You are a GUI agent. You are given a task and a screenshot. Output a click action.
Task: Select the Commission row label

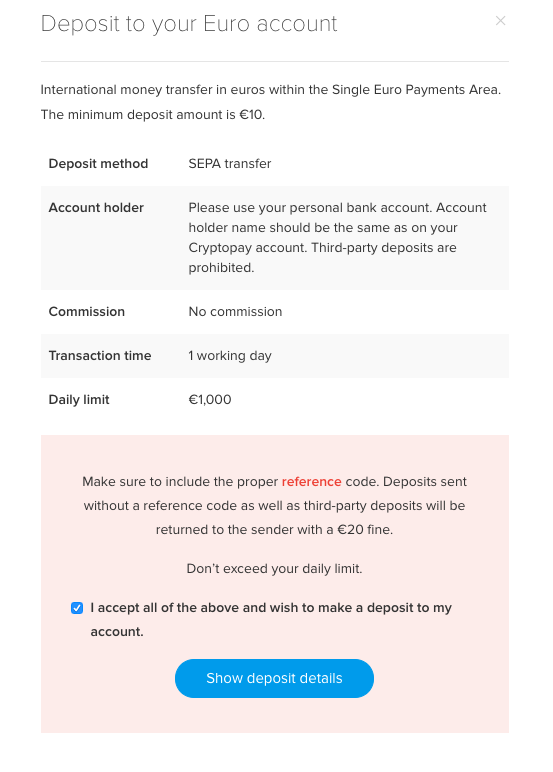tap(87, 312)
